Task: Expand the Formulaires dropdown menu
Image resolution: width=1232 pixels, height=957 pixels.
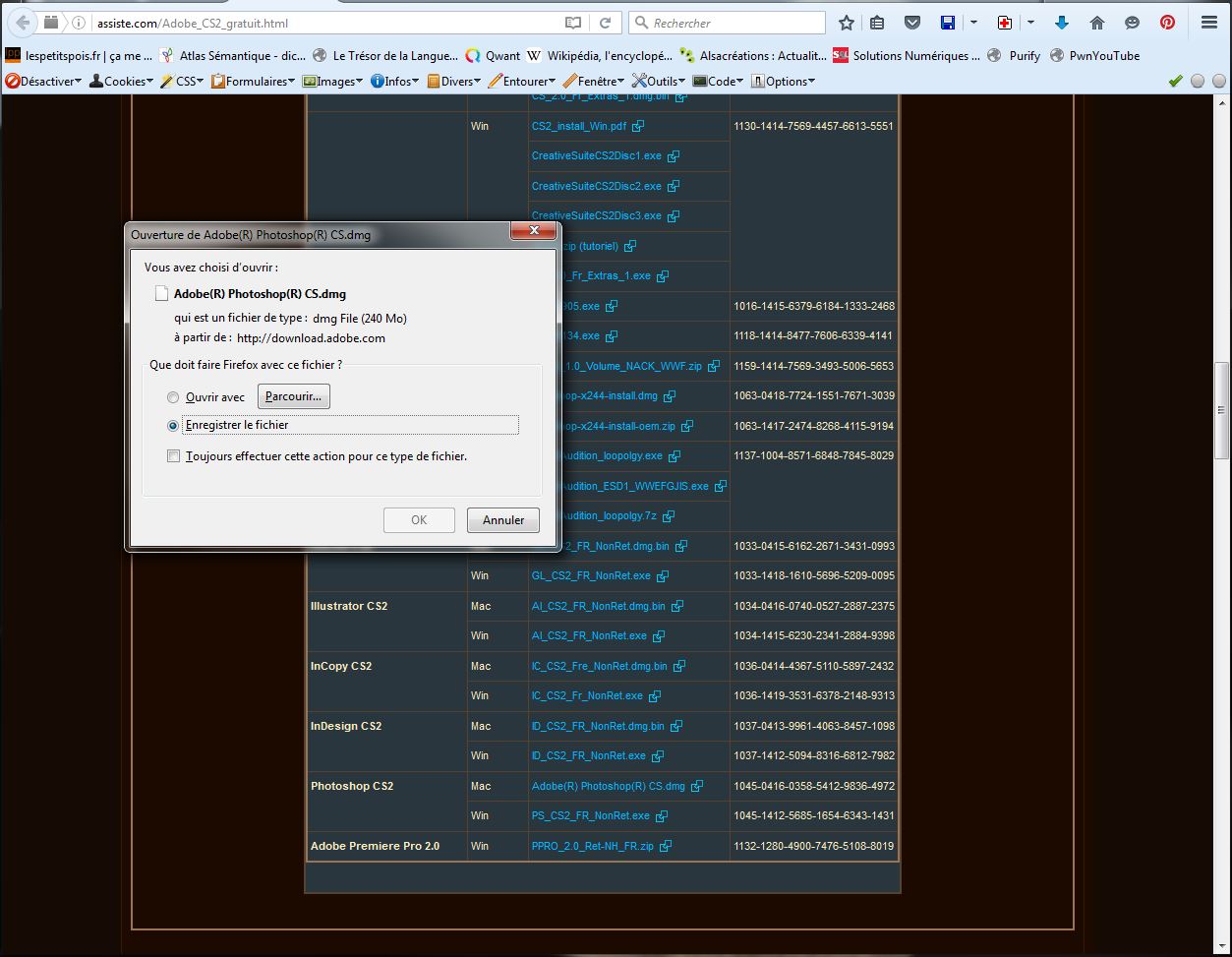Action: [253, 82]
